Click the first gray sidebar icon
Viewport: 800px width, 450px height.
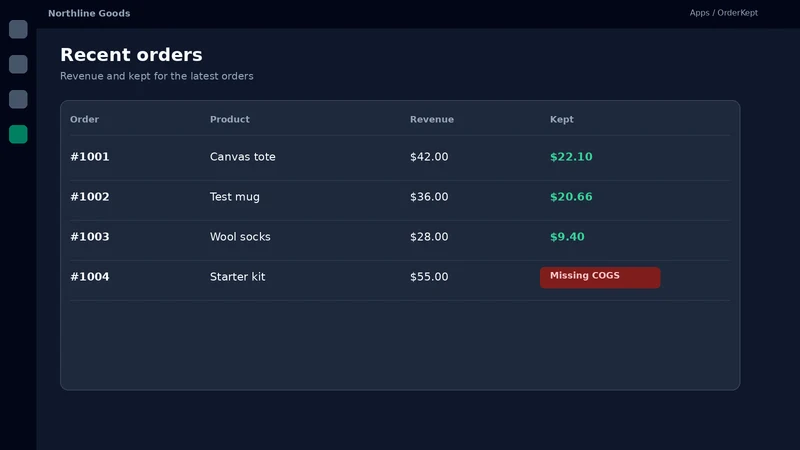[18, 29]
